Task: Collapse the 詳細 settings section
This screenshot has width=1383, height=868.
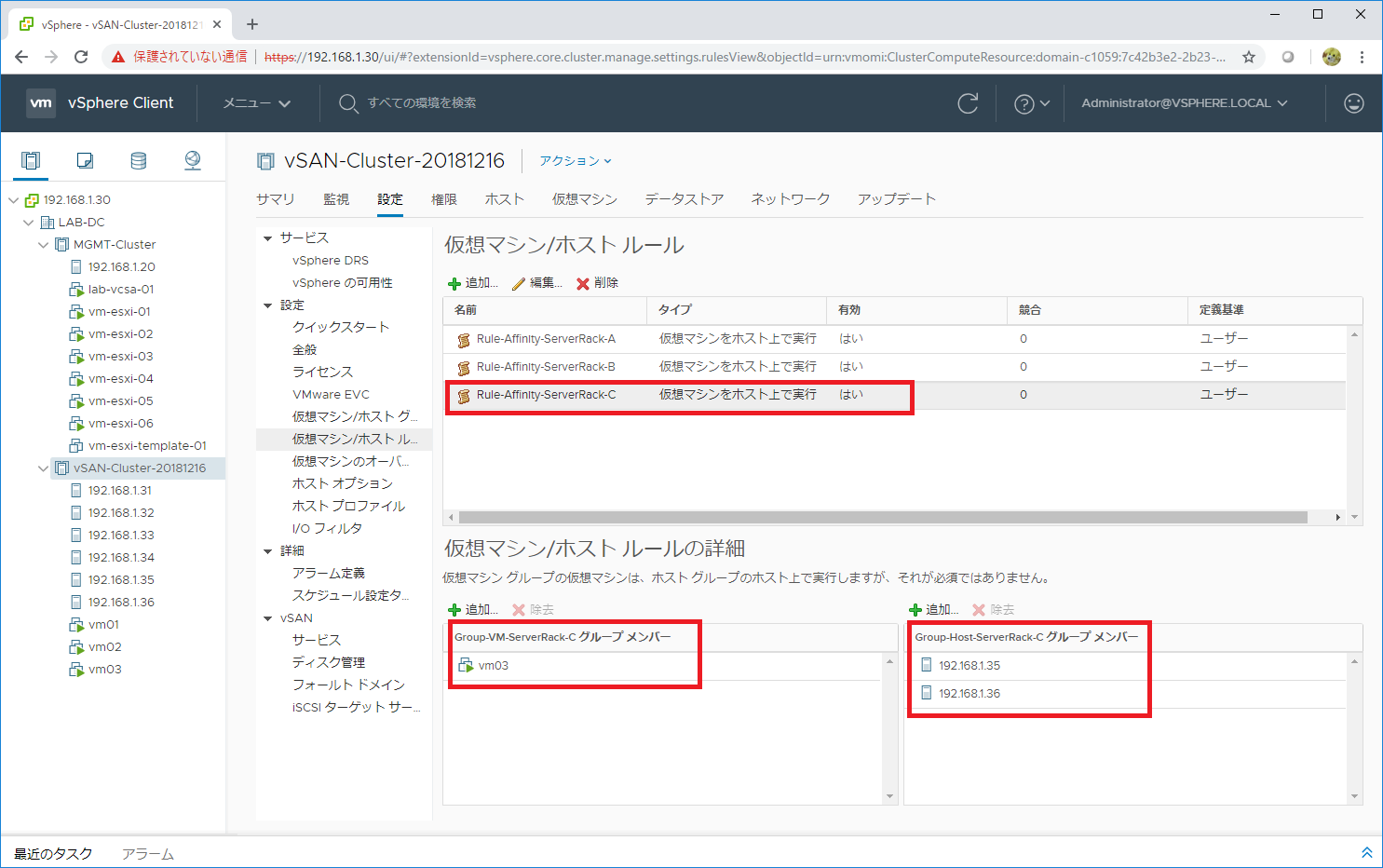Action: (268, 551)
